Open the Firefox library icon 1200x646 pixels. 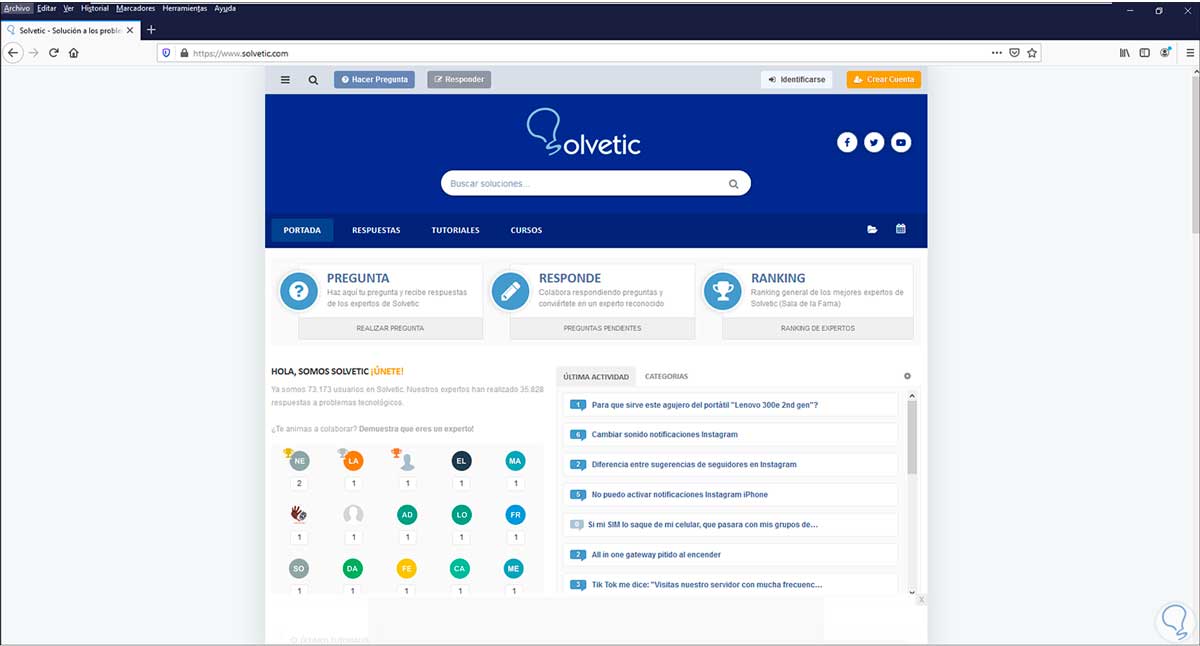click(1125, 53)
